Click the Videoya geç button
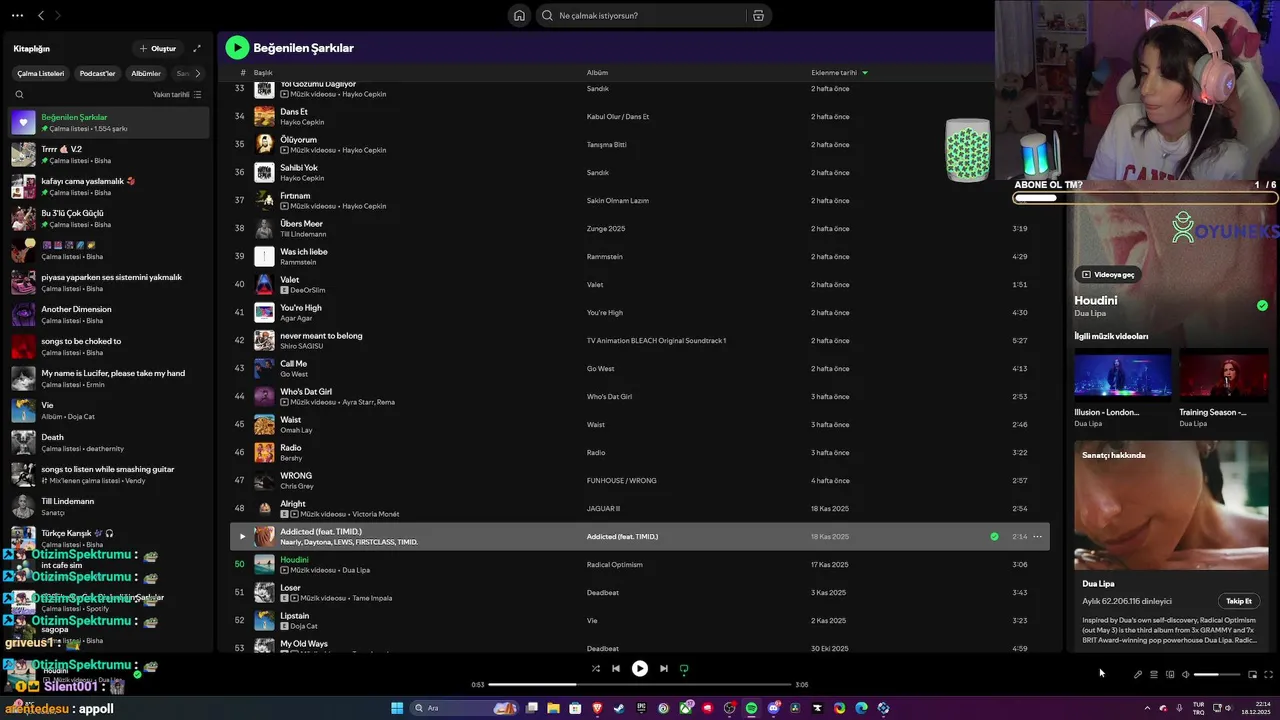 [1109, 274]
